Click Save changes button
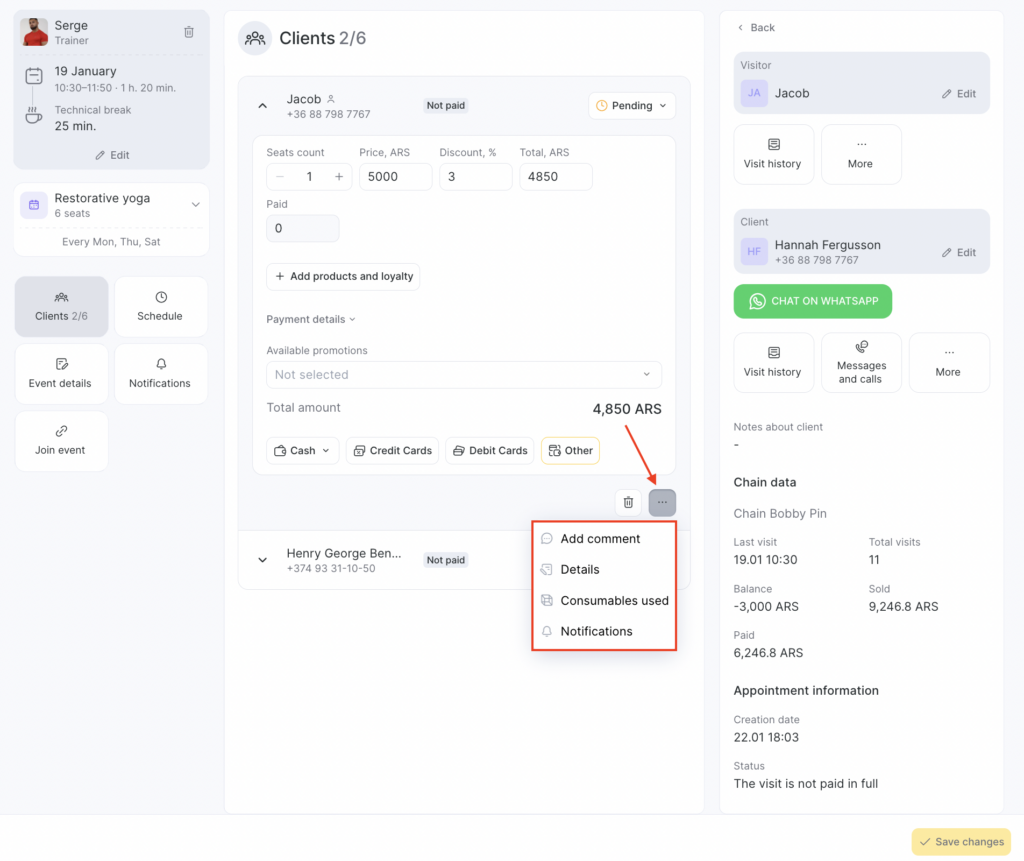The image size is (1024, 861). (x=960, y=842)
